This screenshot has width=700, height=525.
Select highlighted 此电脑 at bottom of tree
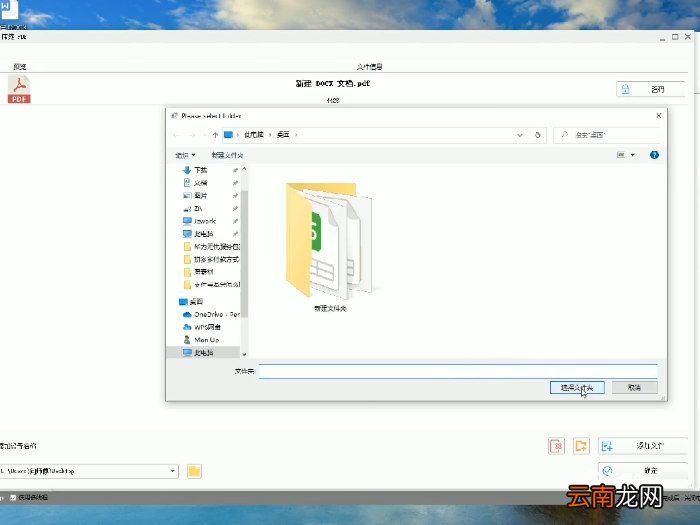(x=204, y=353)
